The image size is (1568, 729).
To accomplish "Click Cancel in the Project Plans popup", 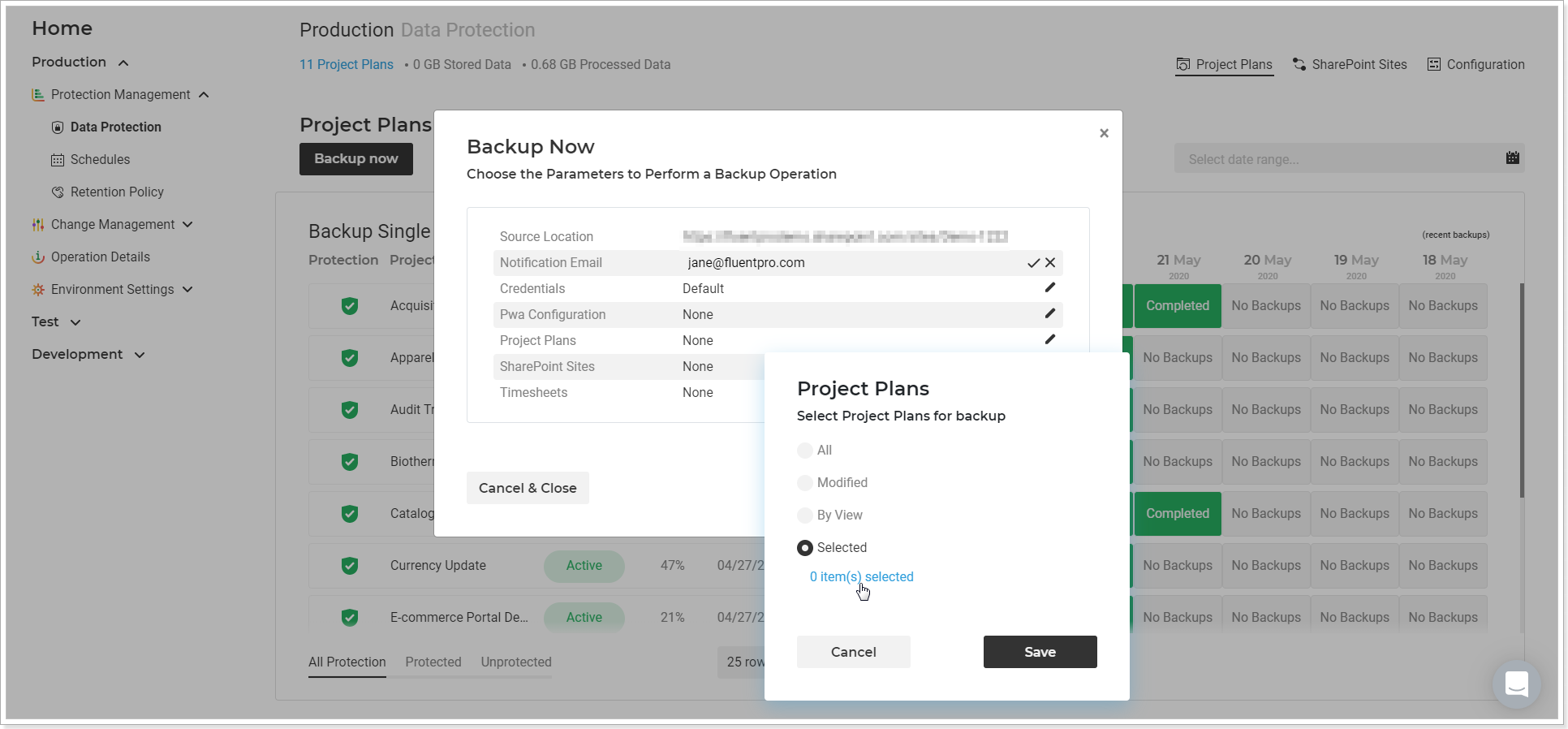I will click(854, 652).
